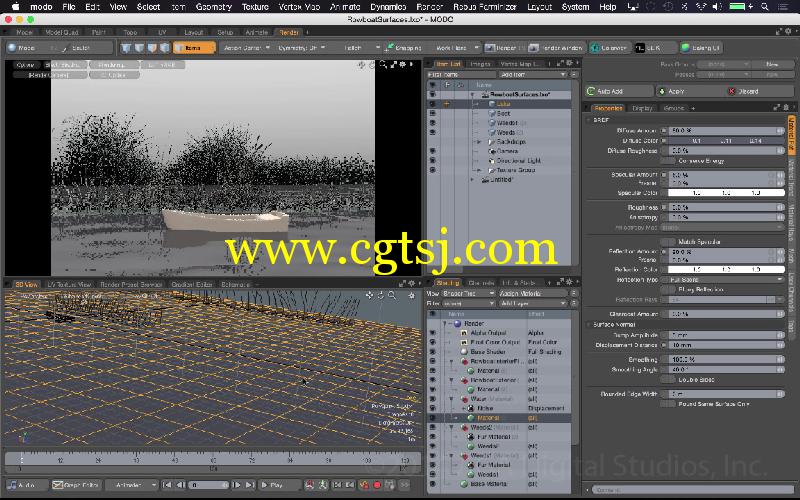Open Spotlight search in macOS menu bar

(765, 7)
